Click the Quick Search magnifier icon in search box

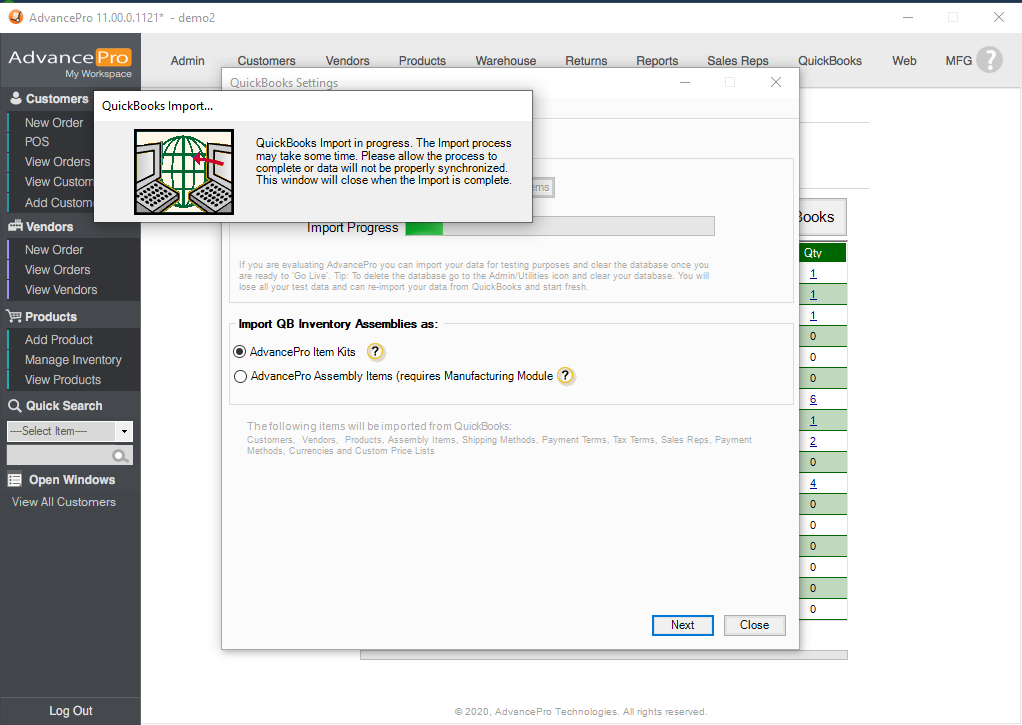click(121, 456)
